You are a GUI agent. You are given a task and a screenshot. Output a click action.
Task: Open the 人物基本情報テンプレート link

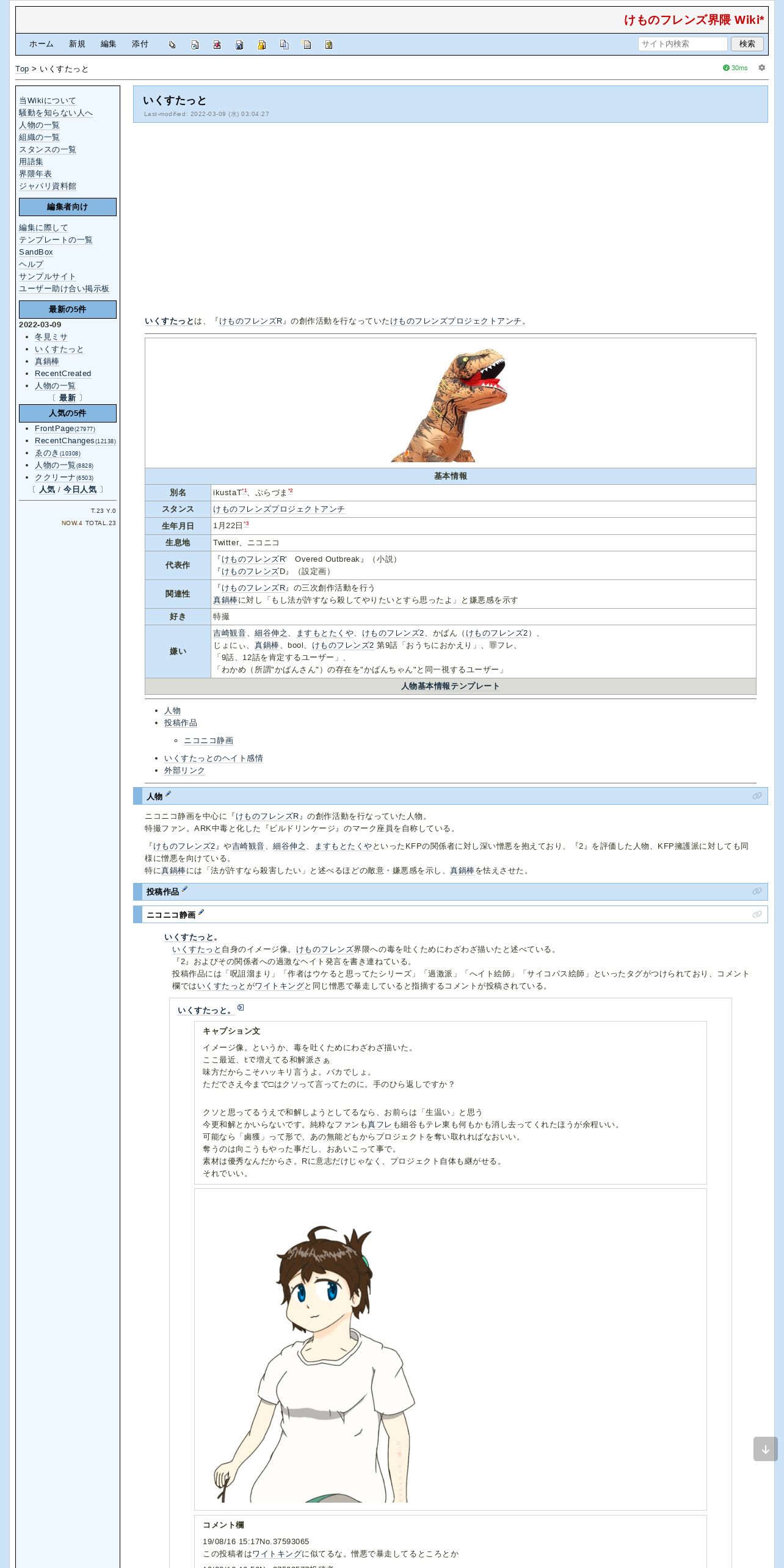[450, 686]
